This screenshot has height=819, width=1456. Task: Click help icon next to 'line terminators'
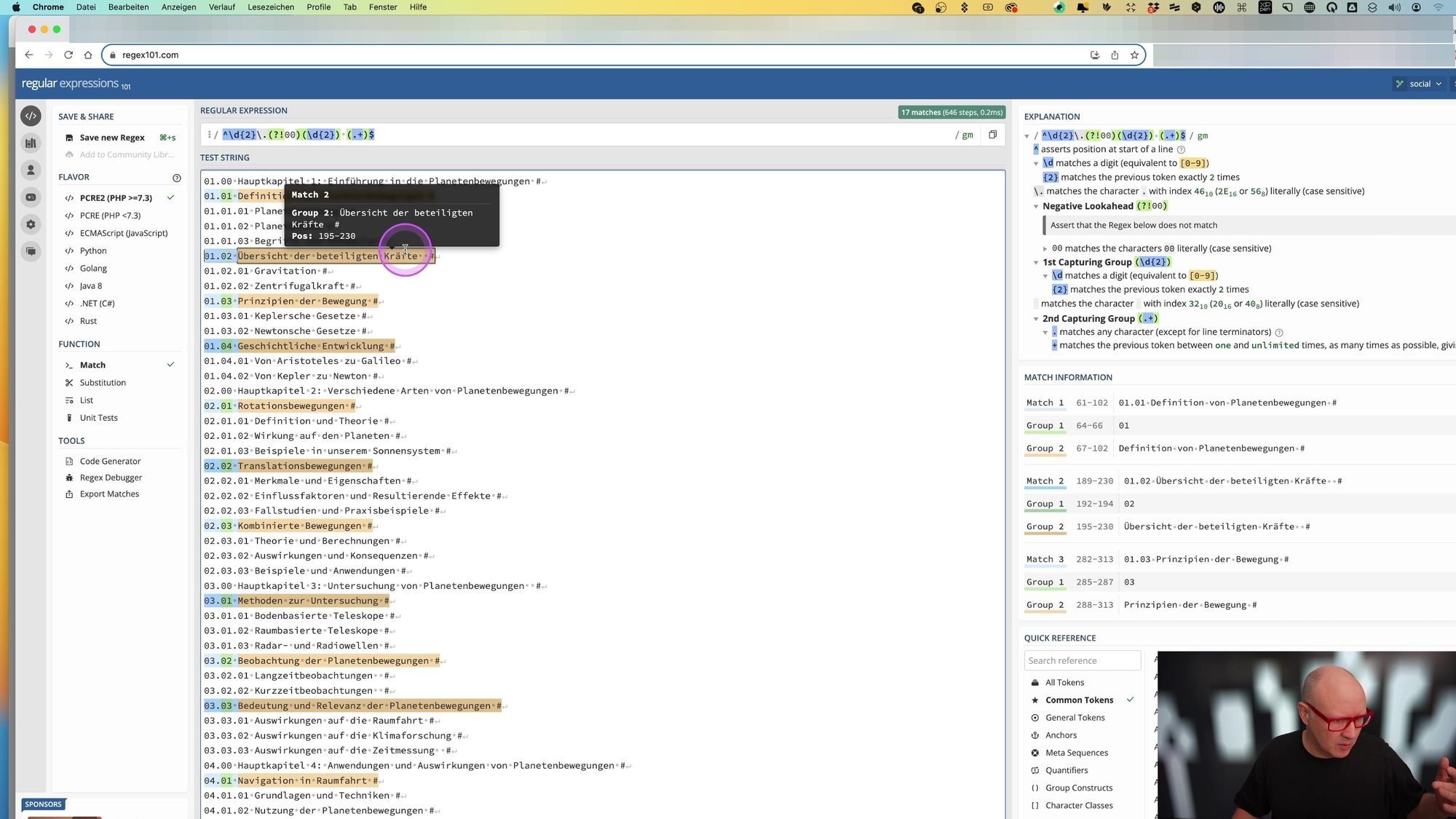(x=1279, y=332)
